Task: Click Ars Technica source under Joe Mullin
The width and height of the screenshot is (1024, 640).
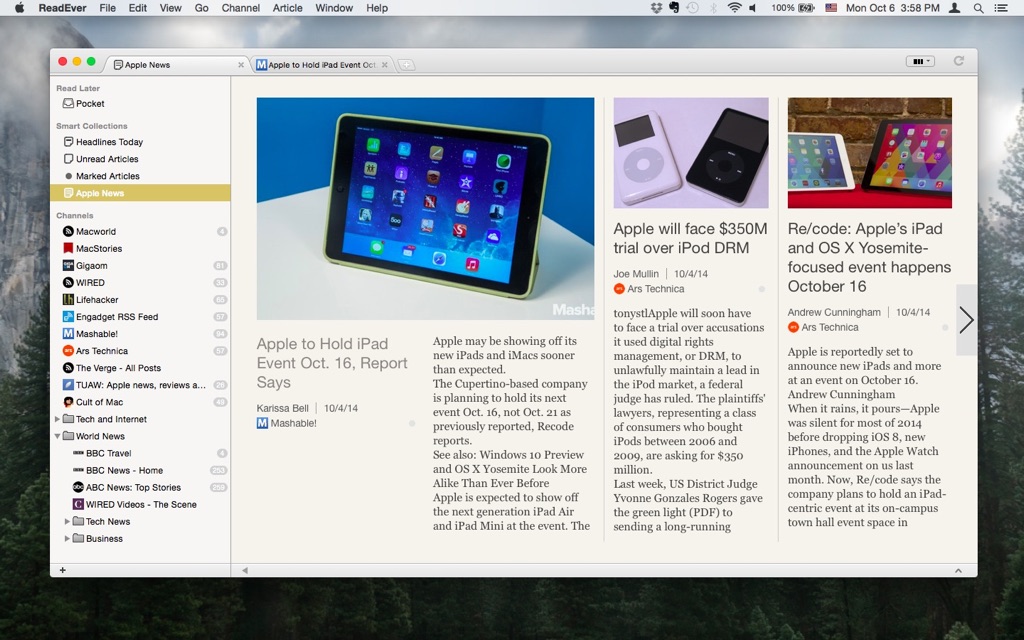Action: 649,289
